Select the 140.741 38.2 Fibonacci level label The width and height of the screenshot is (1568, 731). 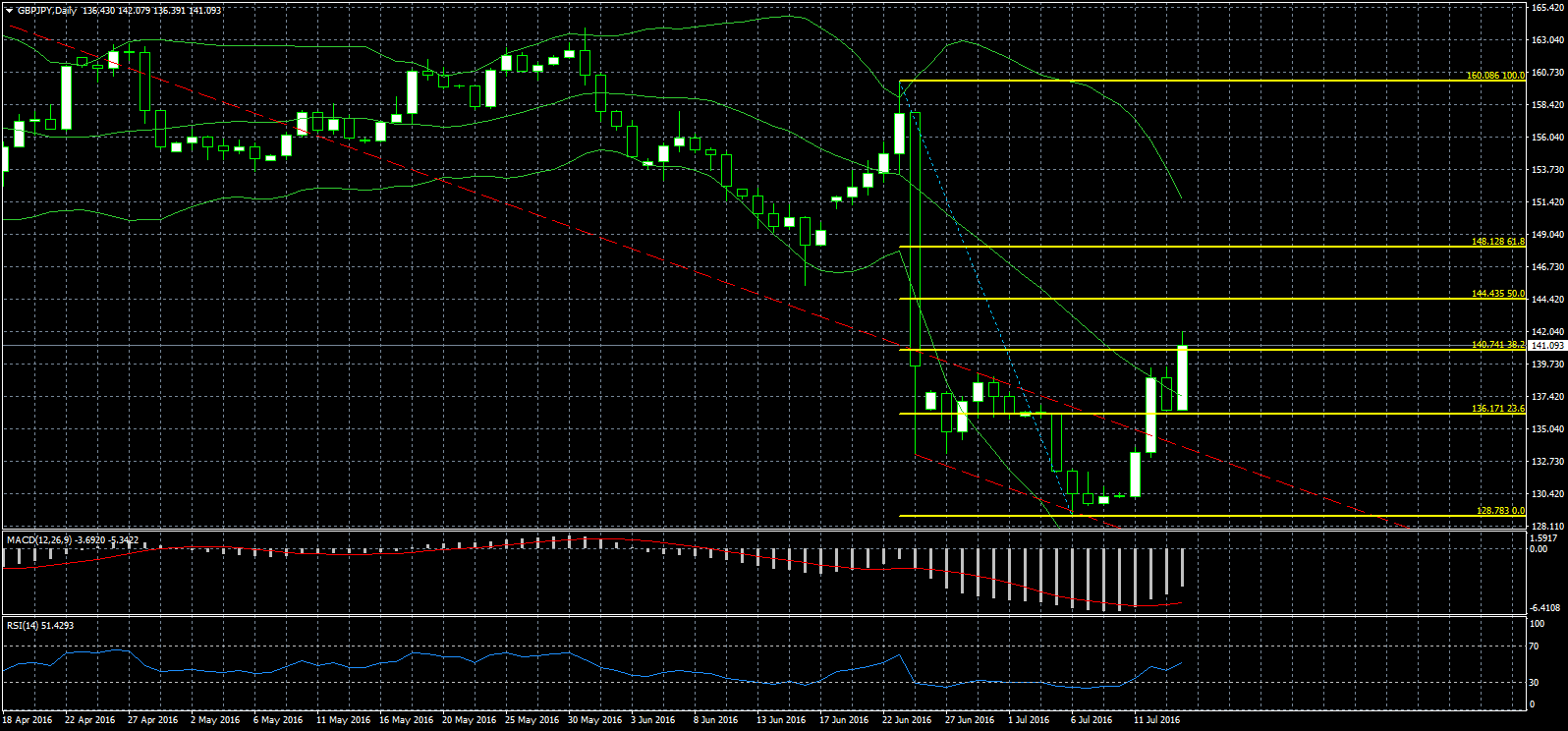pos(1497,345)
